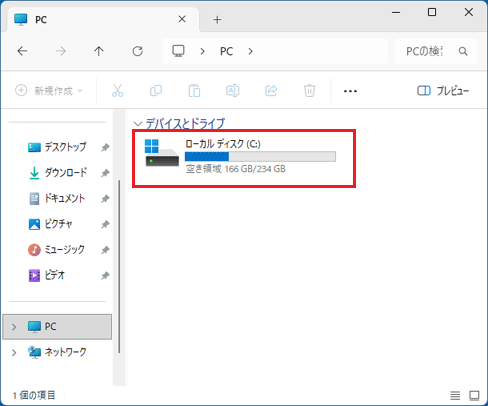Viewport: 488px width, 406px height.
Task: Collapse the デバイスとドライブ group
Action: coord(137,124)
